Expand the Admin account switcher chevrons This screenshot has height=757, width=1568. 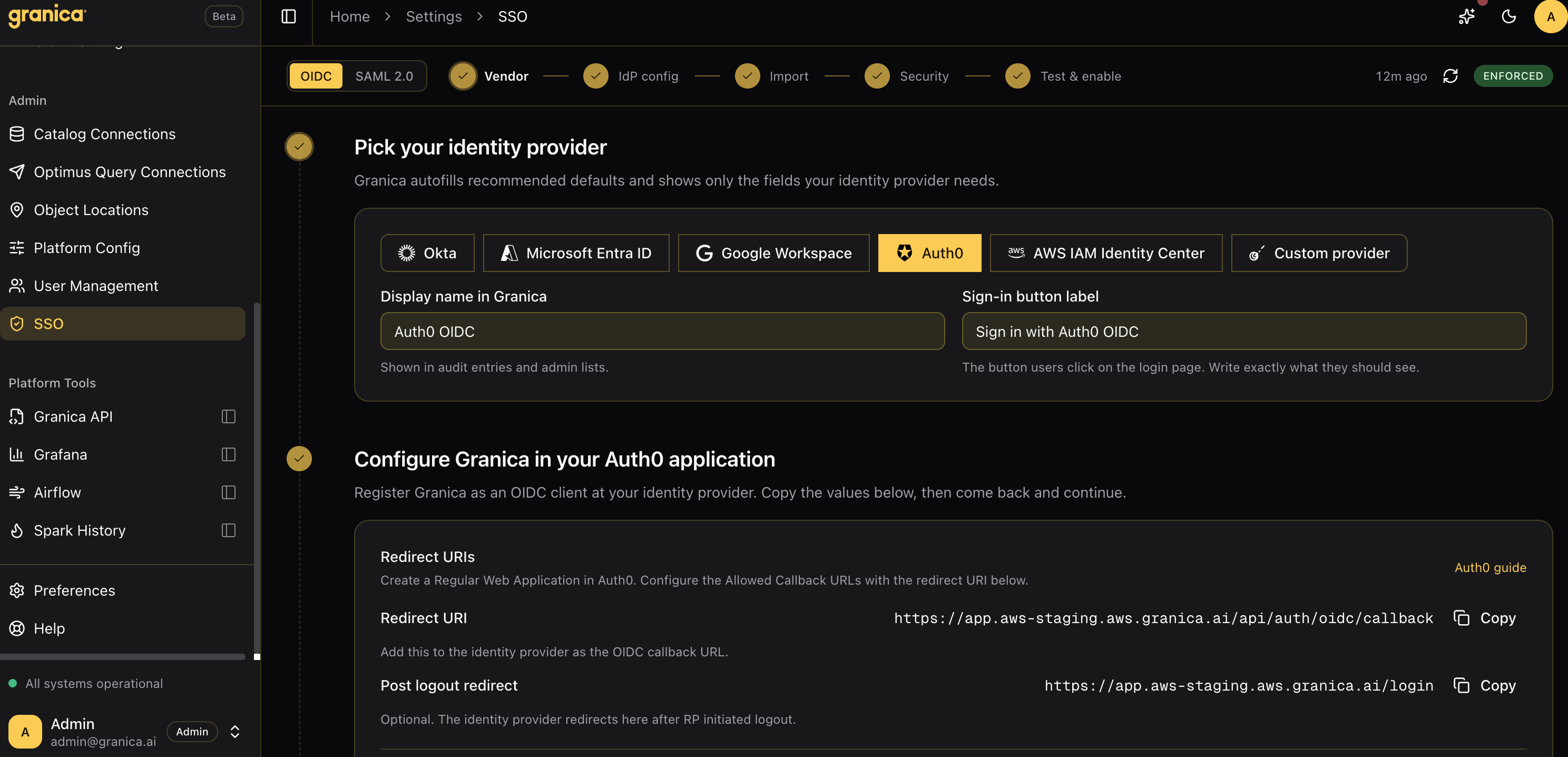pos(235,731)
